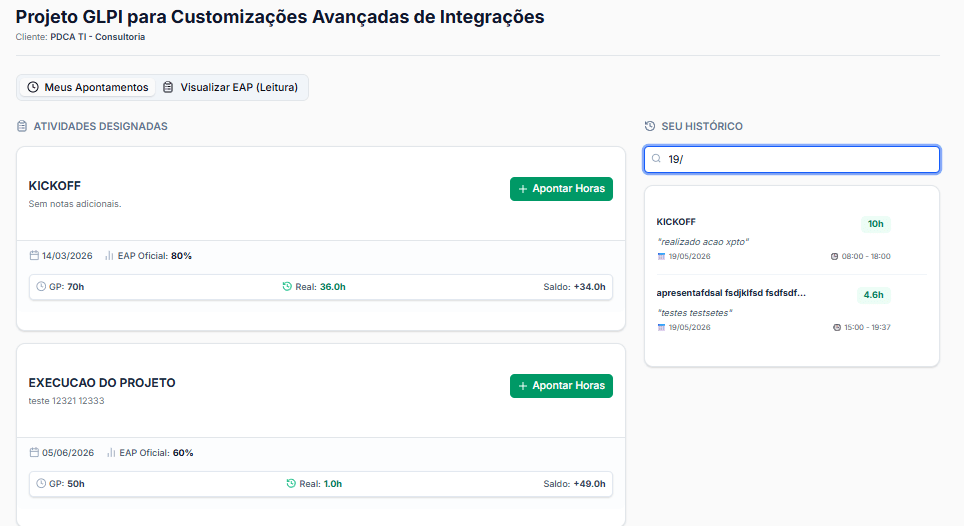The height and width of the screenshot is (526, 964).
Task: Click the clock icon next to GP: 70h
Action: point(41,286)
